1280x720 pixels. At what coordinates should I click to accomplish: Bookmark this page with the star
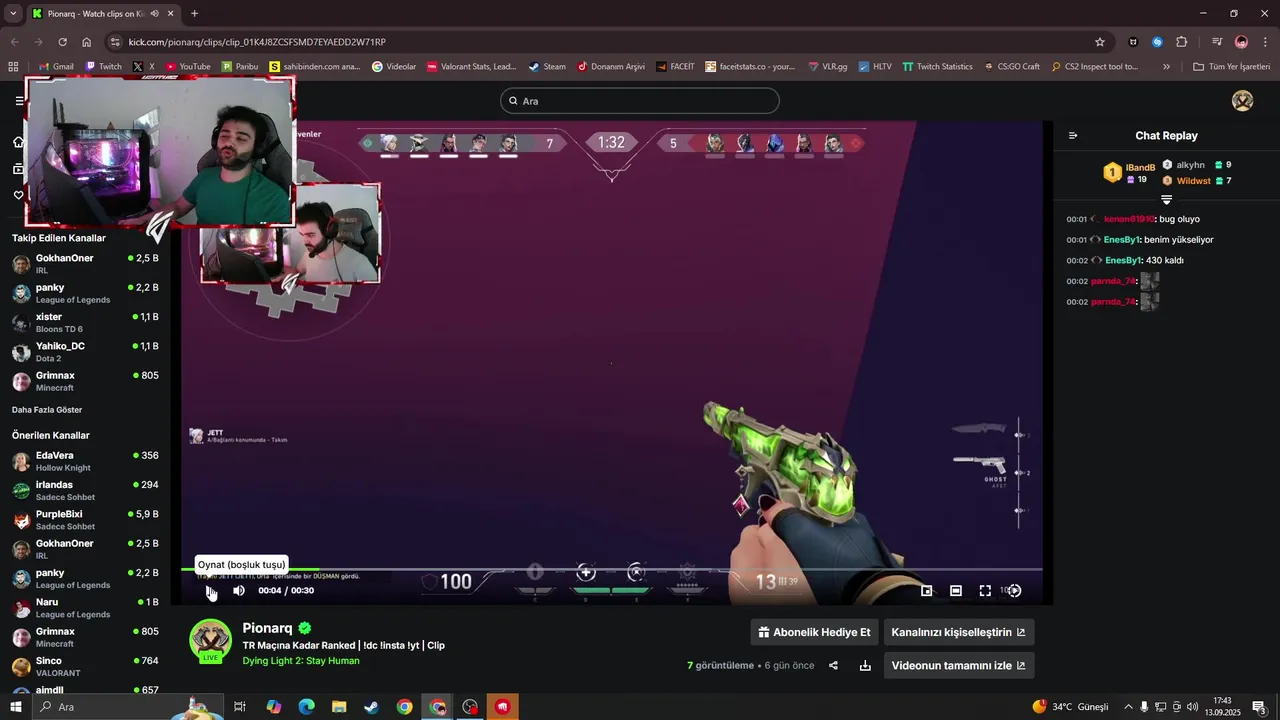click(x=1100, y=42)
